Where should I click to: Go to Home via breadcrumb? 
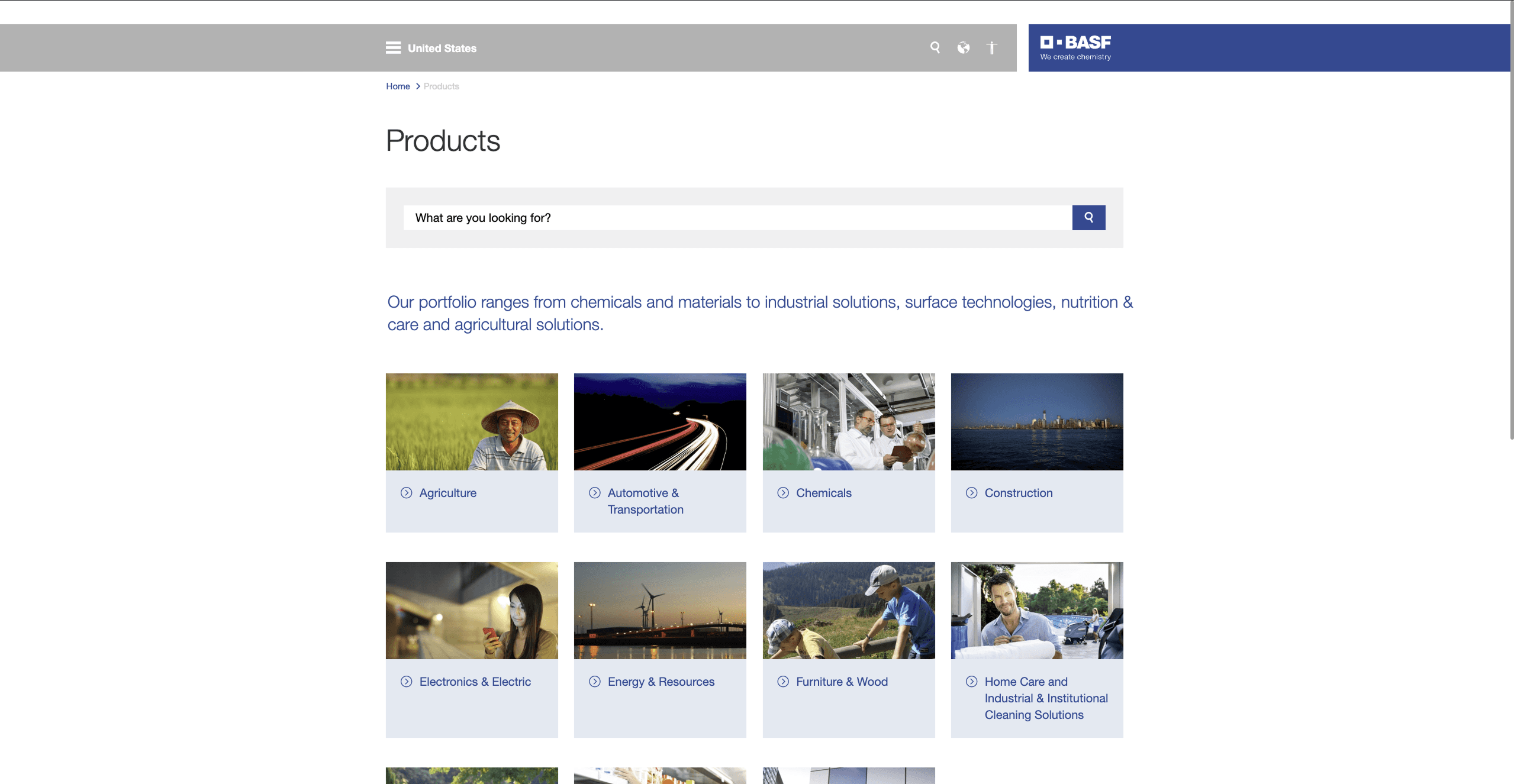398,86
